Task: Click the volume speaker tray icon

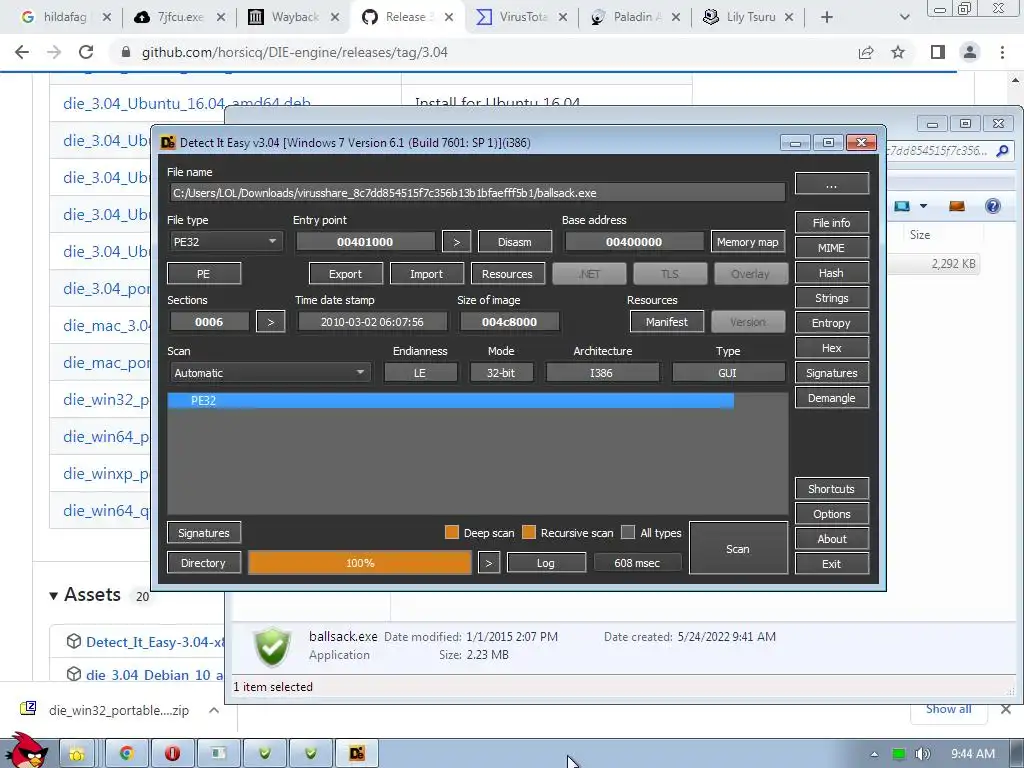Action: (x=922, y=754)
